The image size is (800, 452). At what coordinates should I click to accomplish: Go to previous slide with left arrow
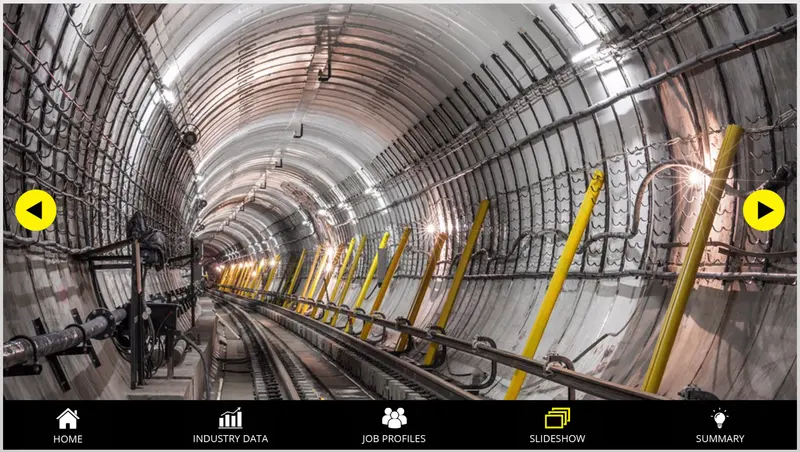[x=36, y=210]
